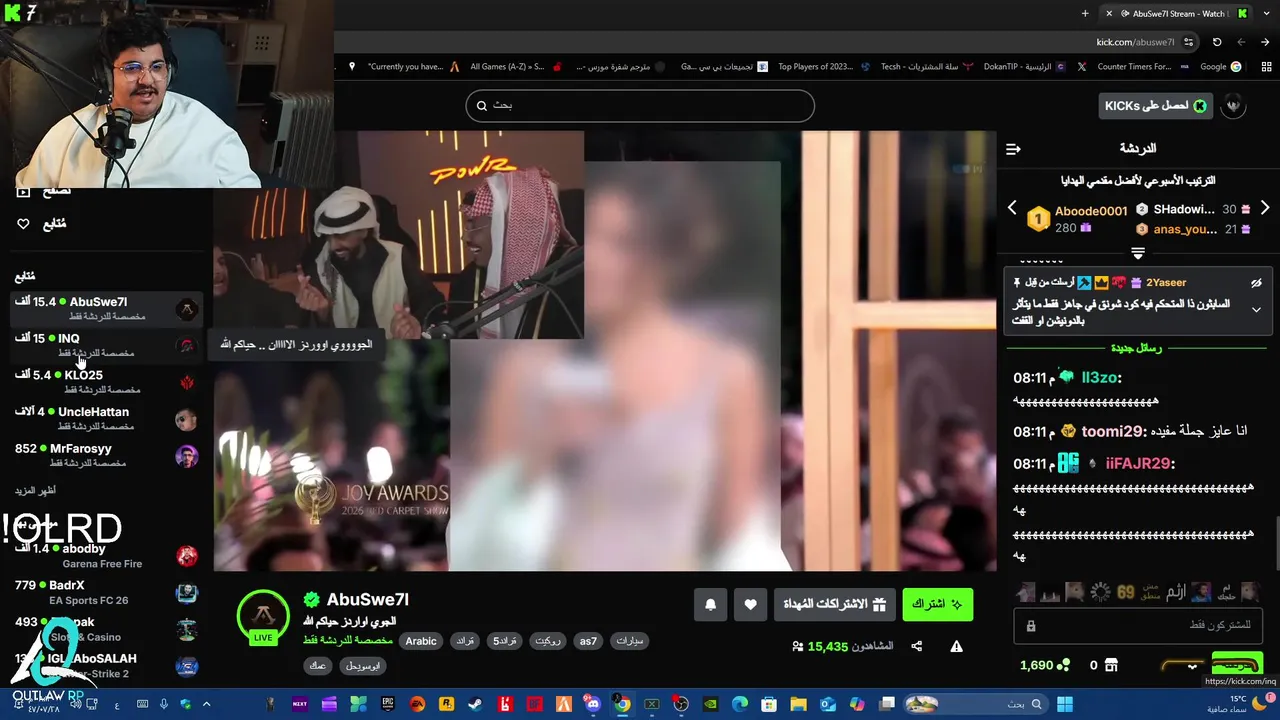Expand hidden system tray icons chevron
Viewport: 1280px width, 720px height.
(x=207, y=704)
